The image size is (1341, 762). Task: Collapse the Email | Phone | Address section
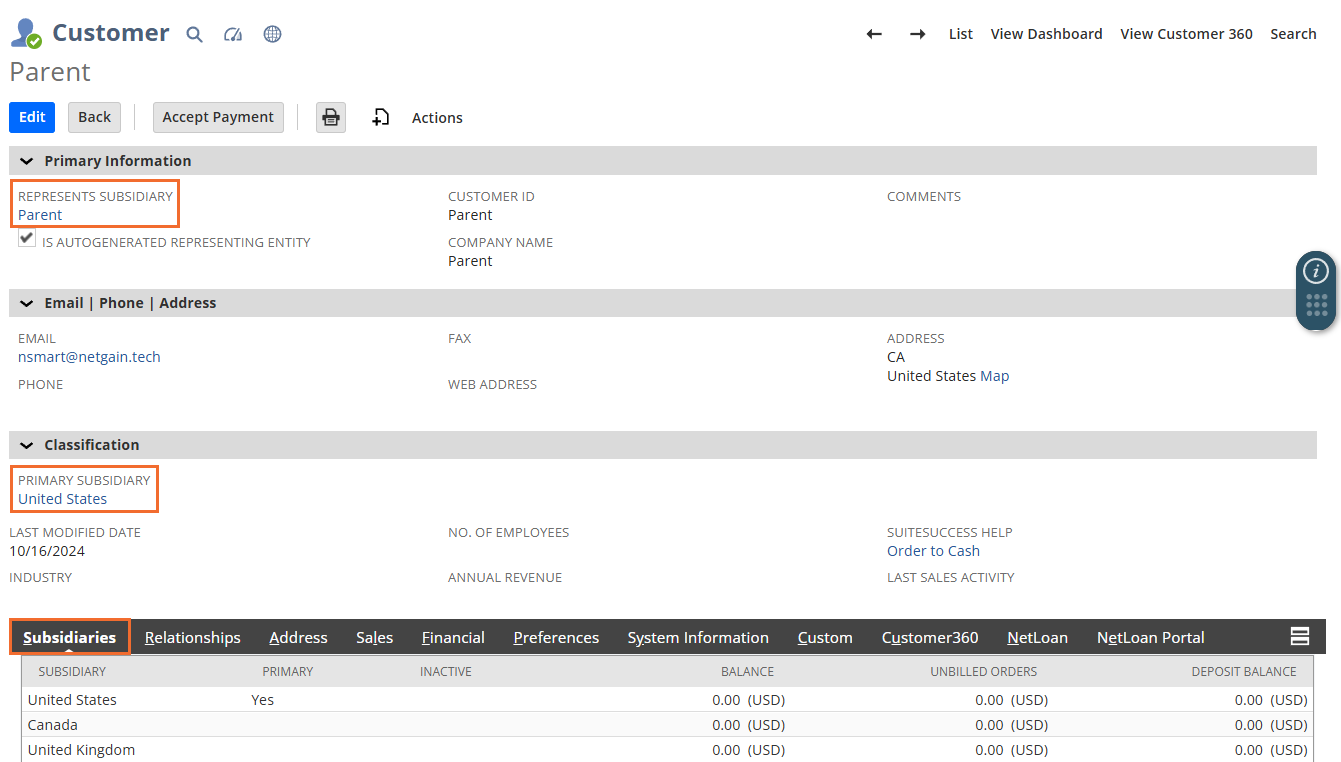pyautogui.click(x=26, y=303)
